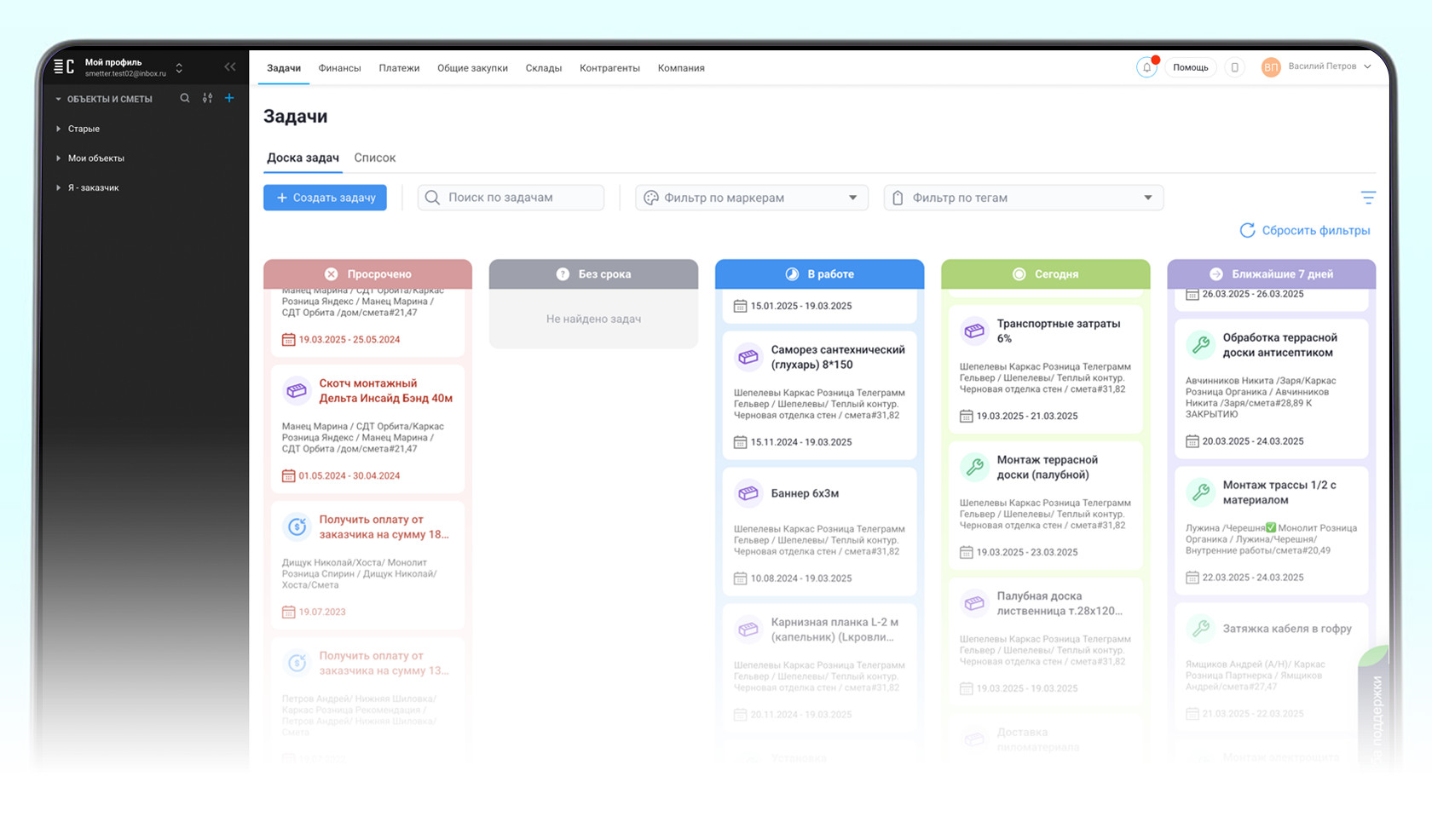This screenshot has width=1432, height=840.
Task: Open the Василий Петров user menu
Action: click(x=1330, y=66)
